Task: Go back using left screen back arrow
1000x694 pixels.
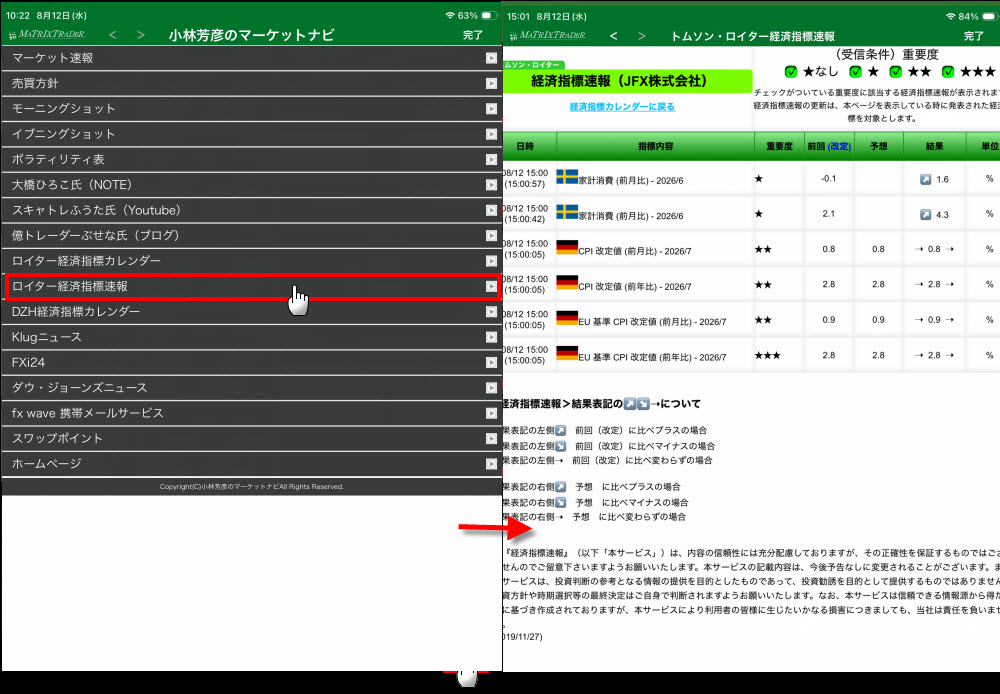Action: tap(113, 34)
